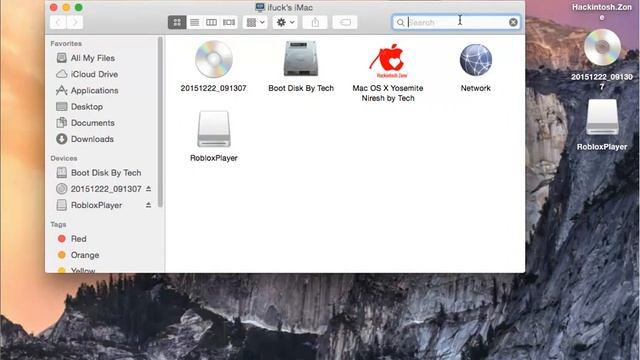This screenshot has height=360, width=640.
Task: Focus the Search field
Action: pyautogui.click(x=456, y=22)
